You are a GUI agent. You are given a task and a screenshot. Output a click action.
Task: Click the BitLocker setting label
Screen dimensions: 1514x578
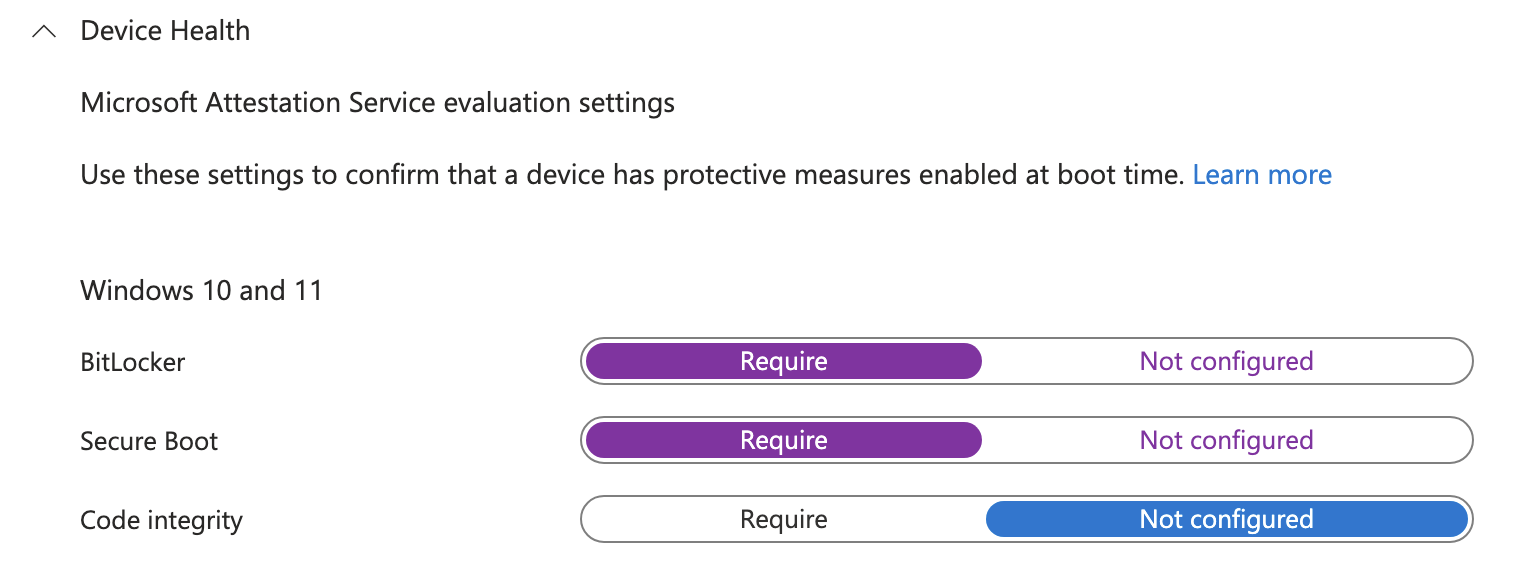click(132, 362)
